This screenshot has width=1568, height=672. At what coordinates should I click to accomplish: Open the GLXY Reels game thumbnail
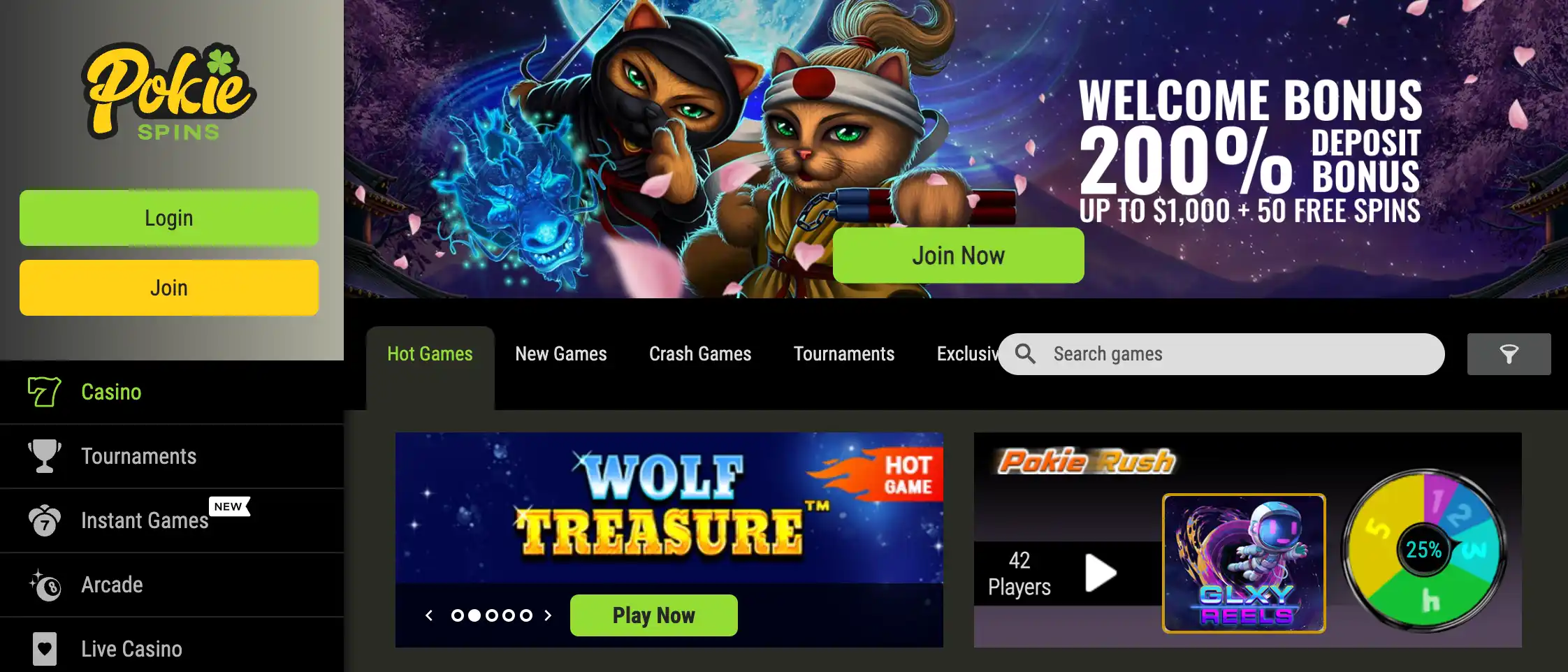(x=1244, y=563)
